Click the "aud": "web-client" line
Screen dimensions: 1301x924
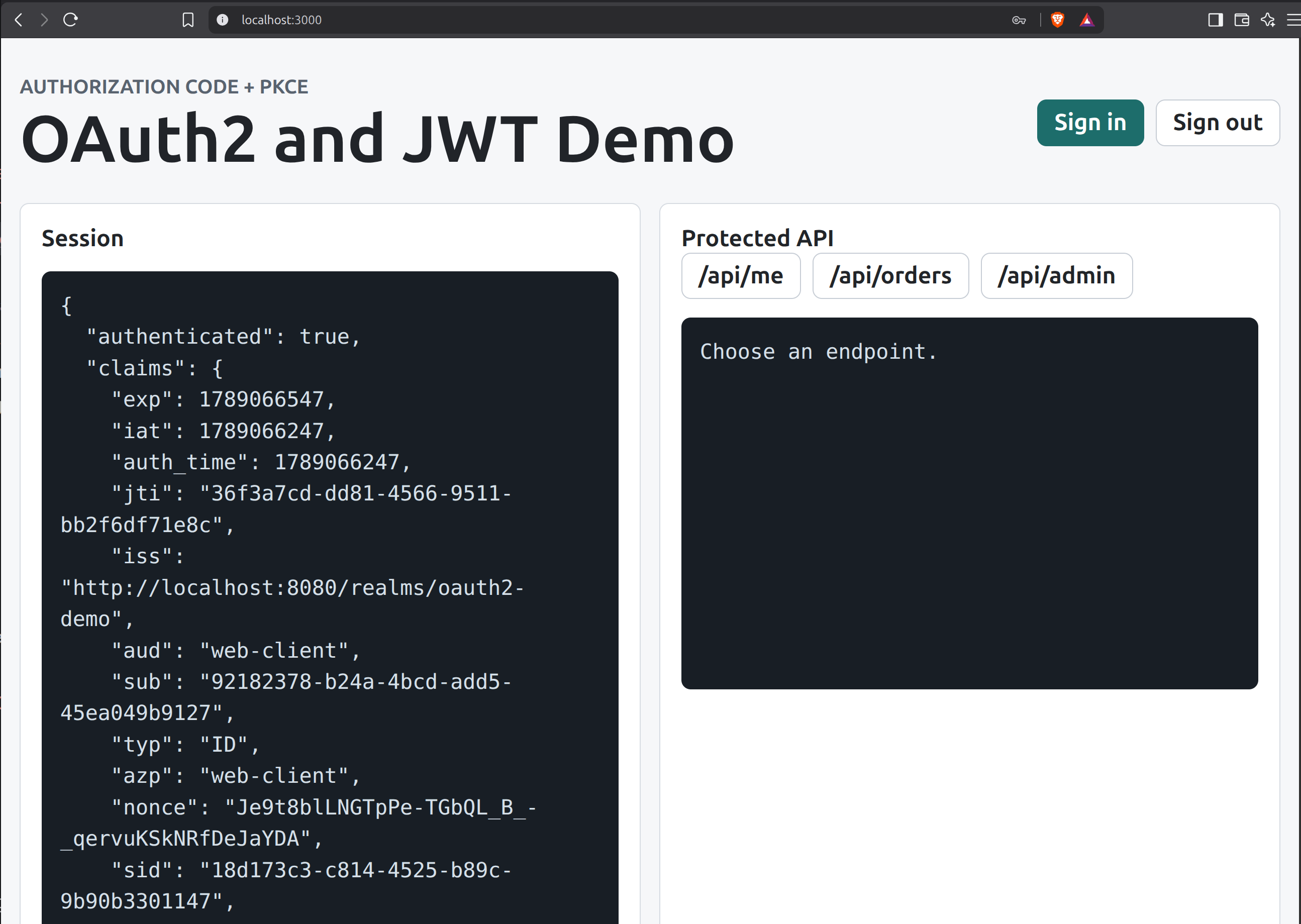[x=236, y=650]
